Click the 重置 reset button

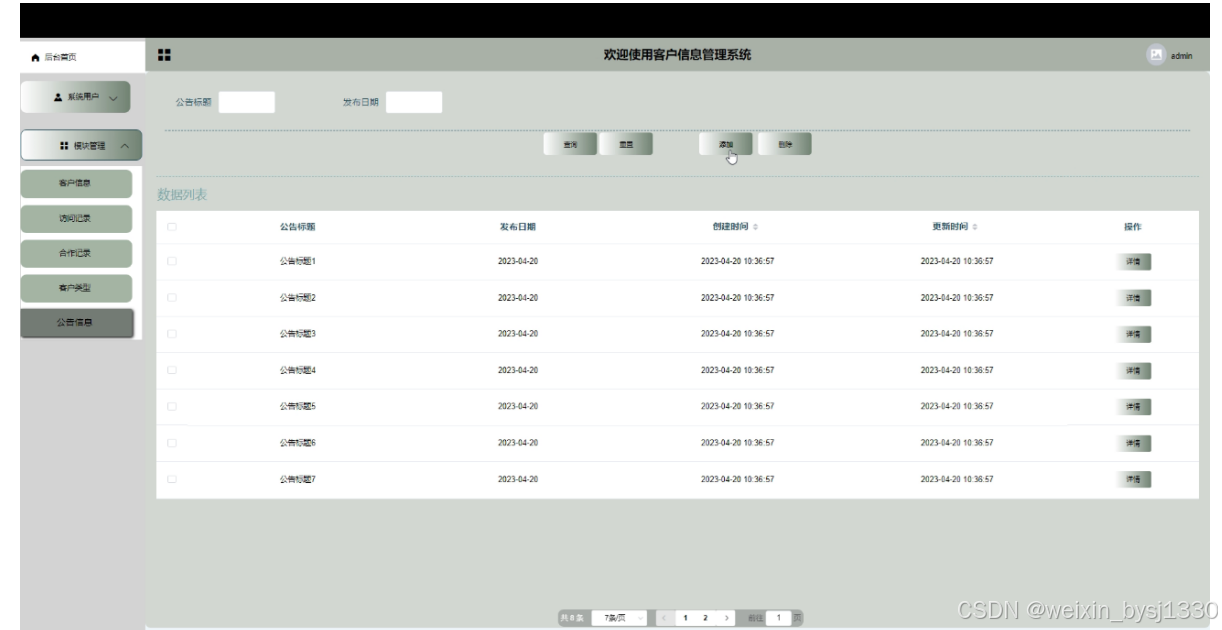[626, 145]
